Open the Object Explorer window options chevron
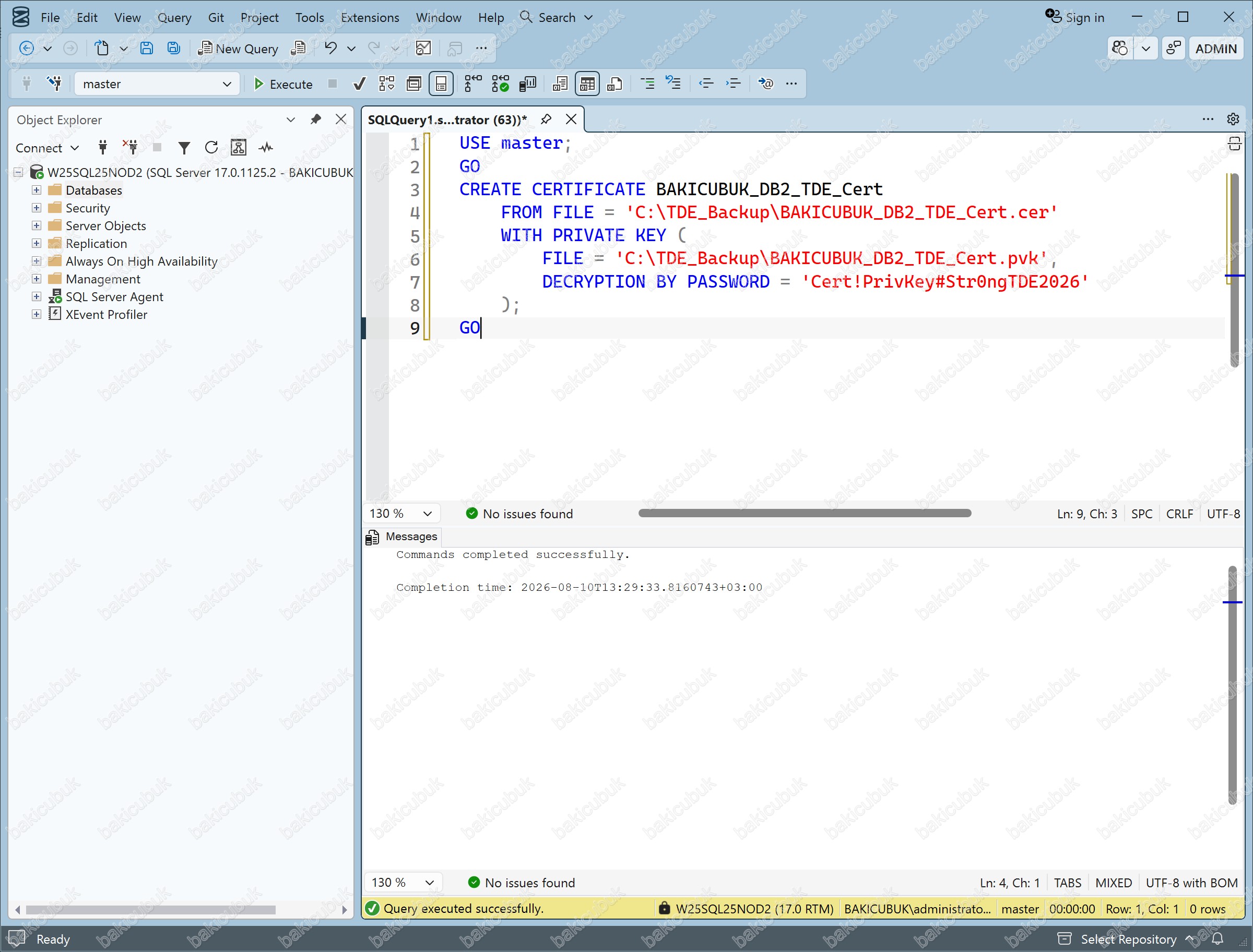 pos(291,119)
